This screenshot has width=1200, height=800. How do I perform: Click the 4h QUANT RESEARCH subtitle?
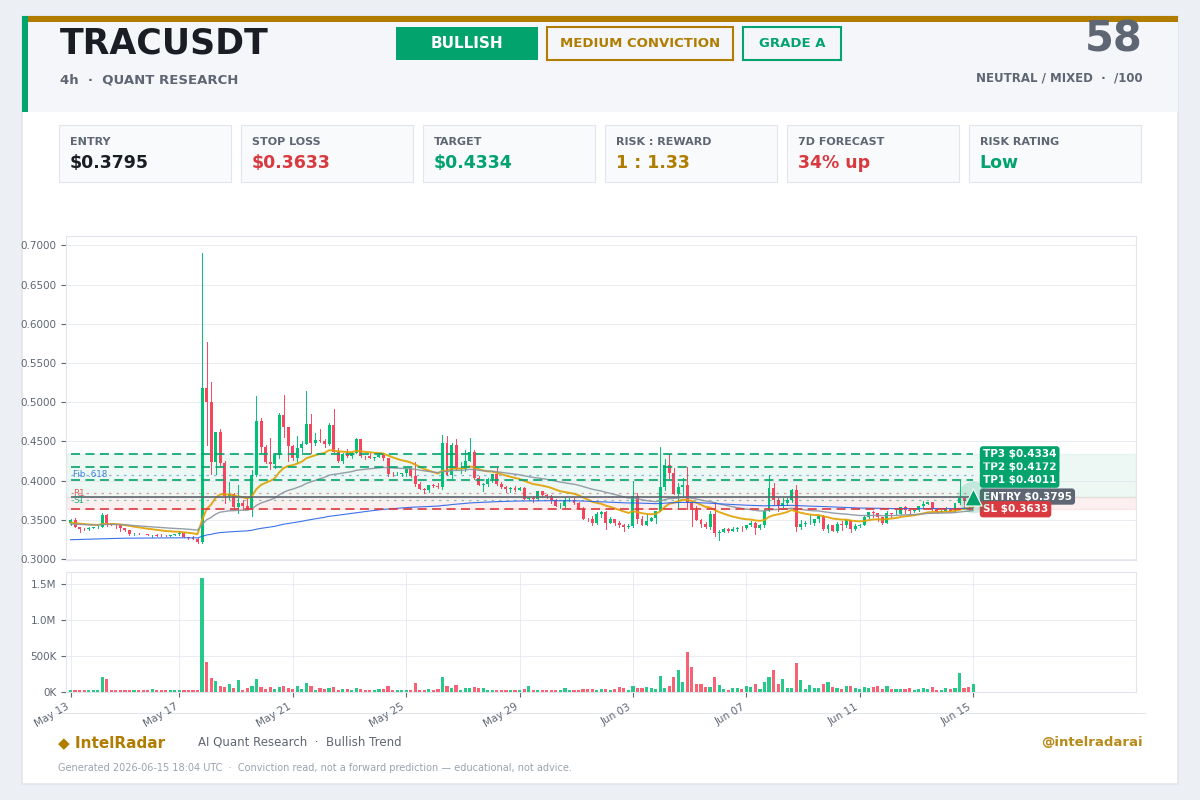pyautogui.click(x=149, y=80)
